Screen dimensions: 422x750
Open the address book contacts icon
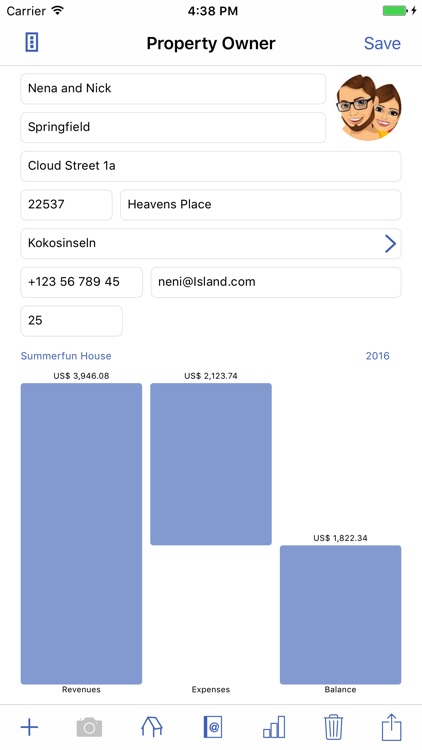pos(213,727)
